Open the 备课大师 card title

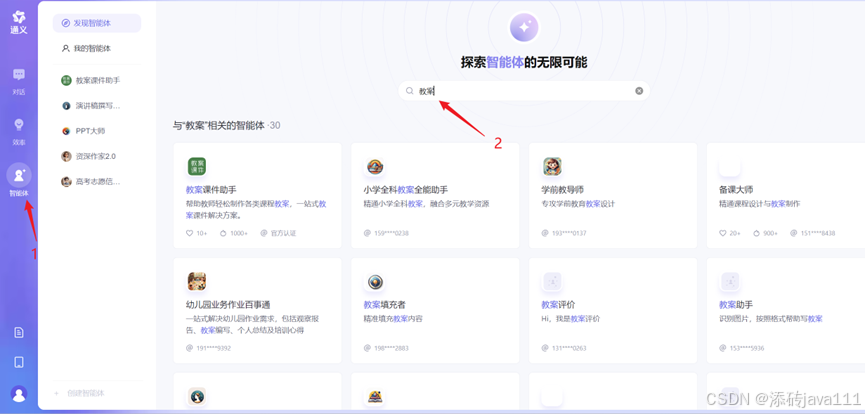(736, 190)
